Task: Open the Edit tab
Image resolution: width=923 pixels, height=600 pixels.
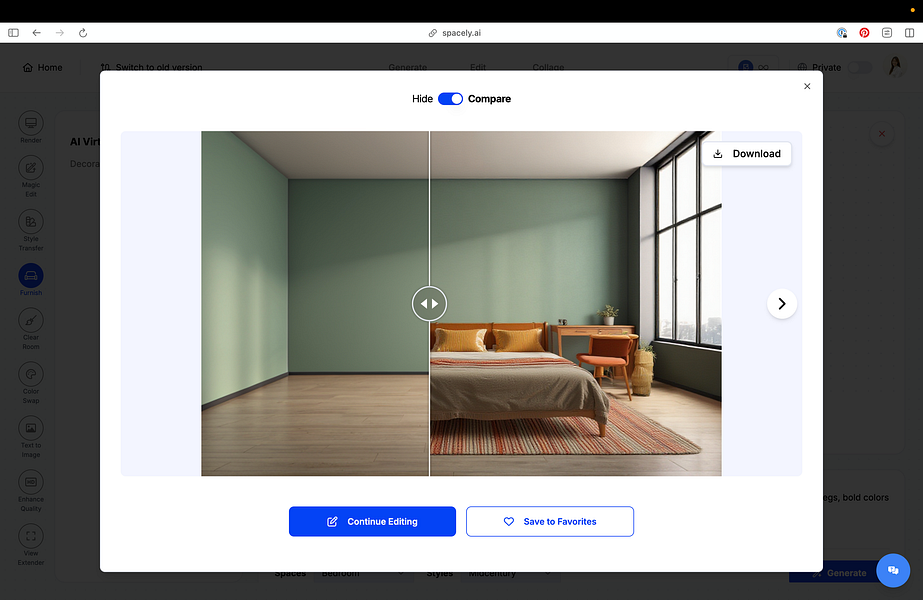Action: click(x=478, y=68)
